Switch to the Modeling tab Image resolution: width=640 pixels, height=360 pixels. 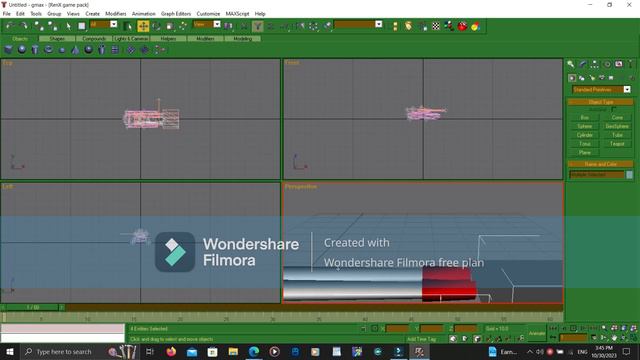(242, 38)
